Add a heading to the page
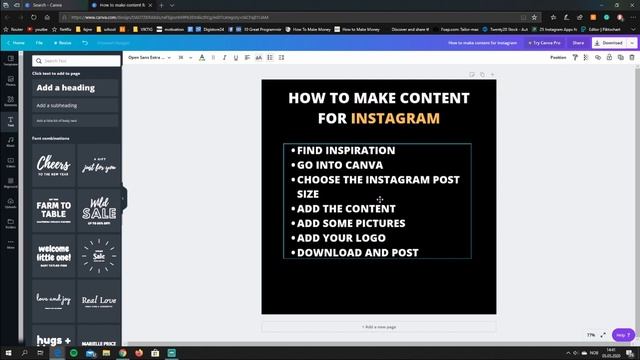 (76, 88)
